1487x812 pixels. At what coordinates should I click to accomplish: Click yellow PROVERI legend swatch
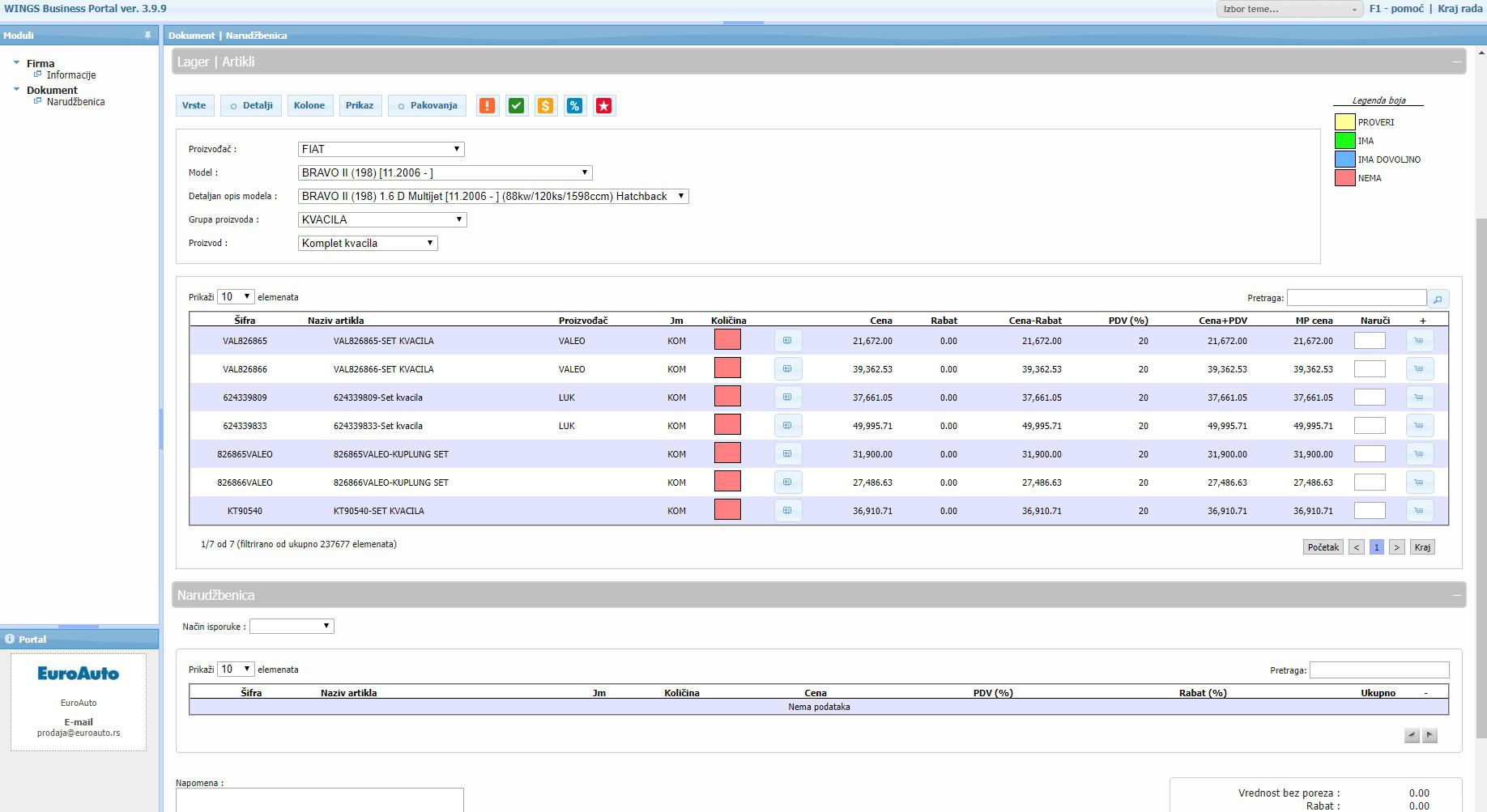pos(1344,122)
